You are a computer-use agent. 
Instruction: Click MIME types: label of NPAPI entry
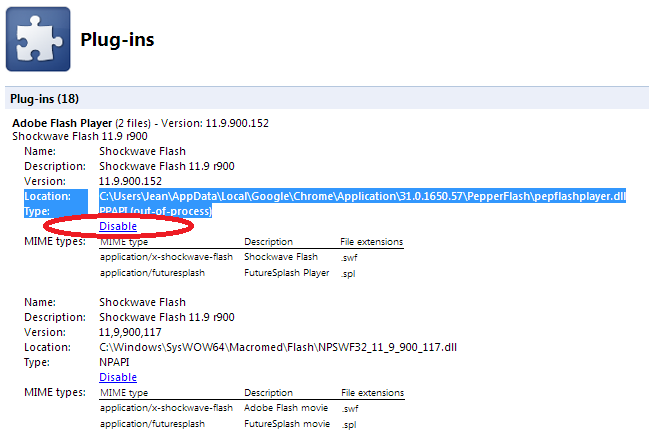55,392
